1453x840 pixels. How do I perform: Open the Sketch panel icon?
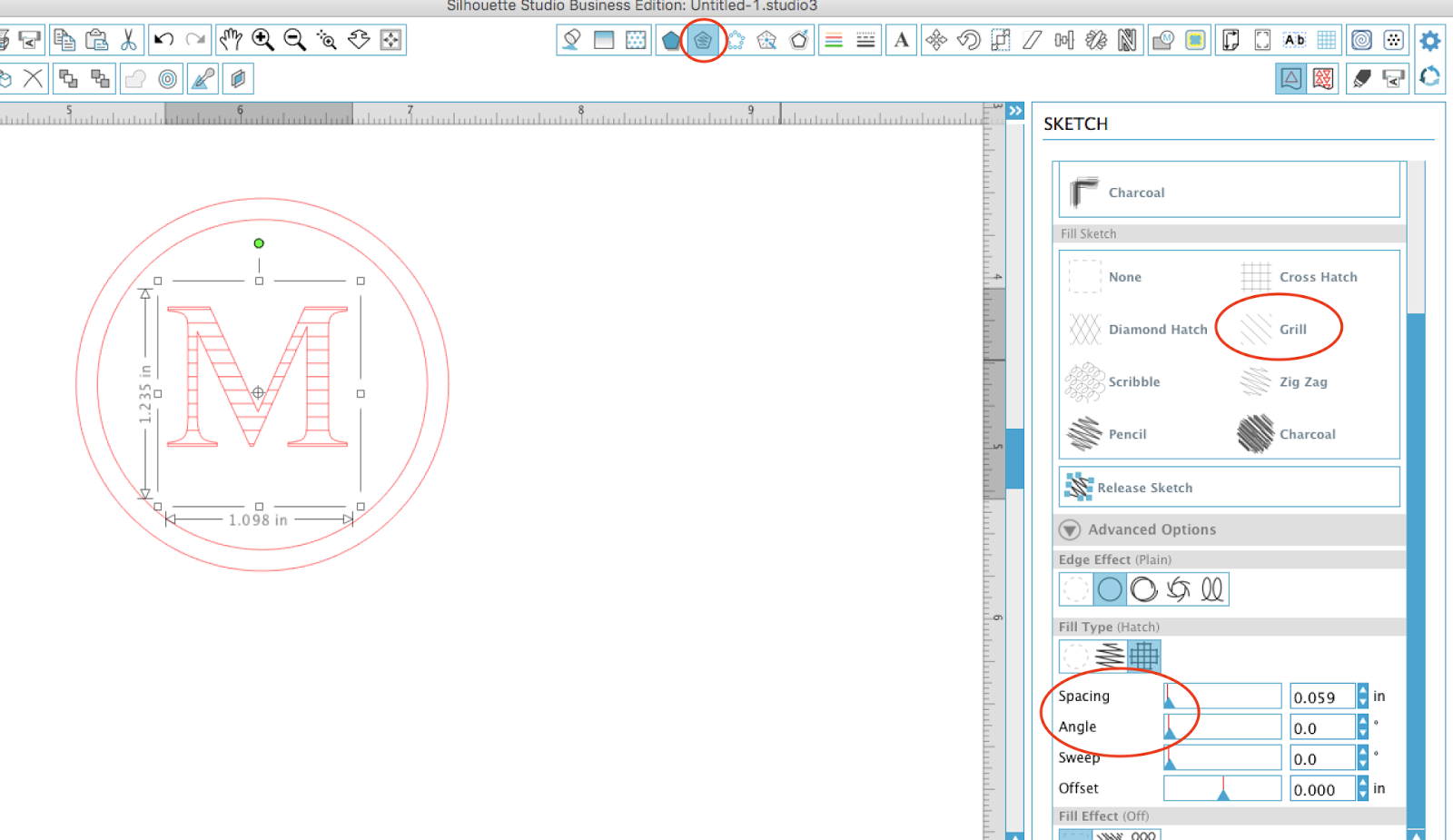[703, 40]
